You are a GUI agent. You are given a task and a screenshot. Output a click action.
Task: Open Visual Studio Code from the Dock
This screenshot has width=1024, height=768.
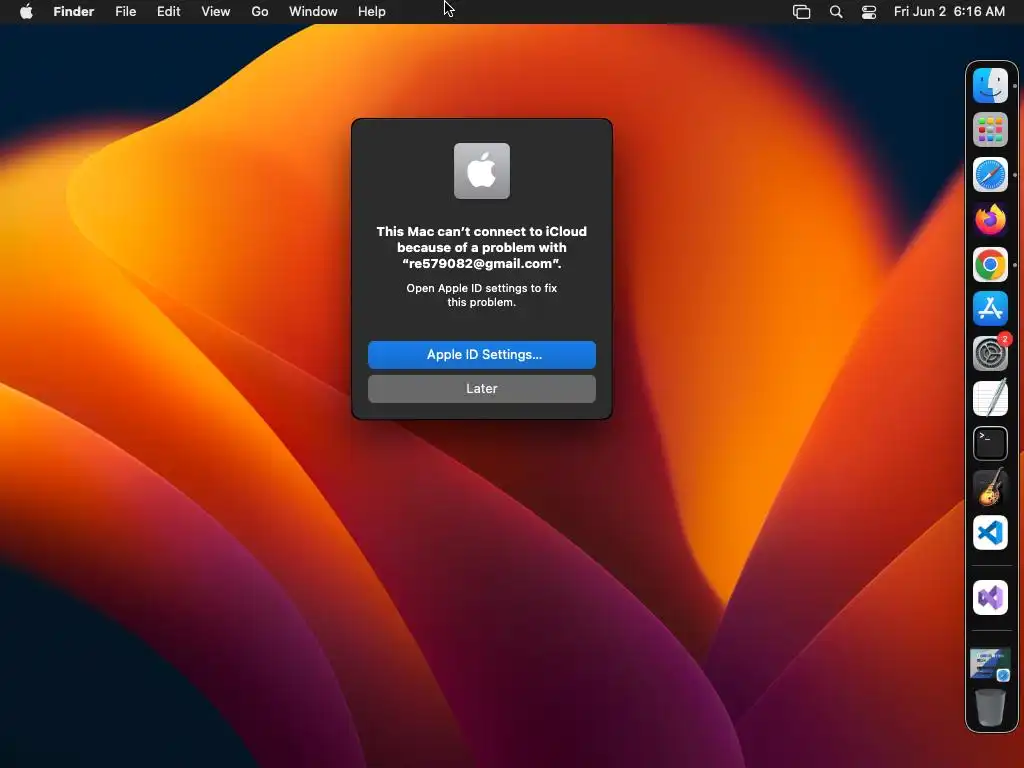point(991,533)
